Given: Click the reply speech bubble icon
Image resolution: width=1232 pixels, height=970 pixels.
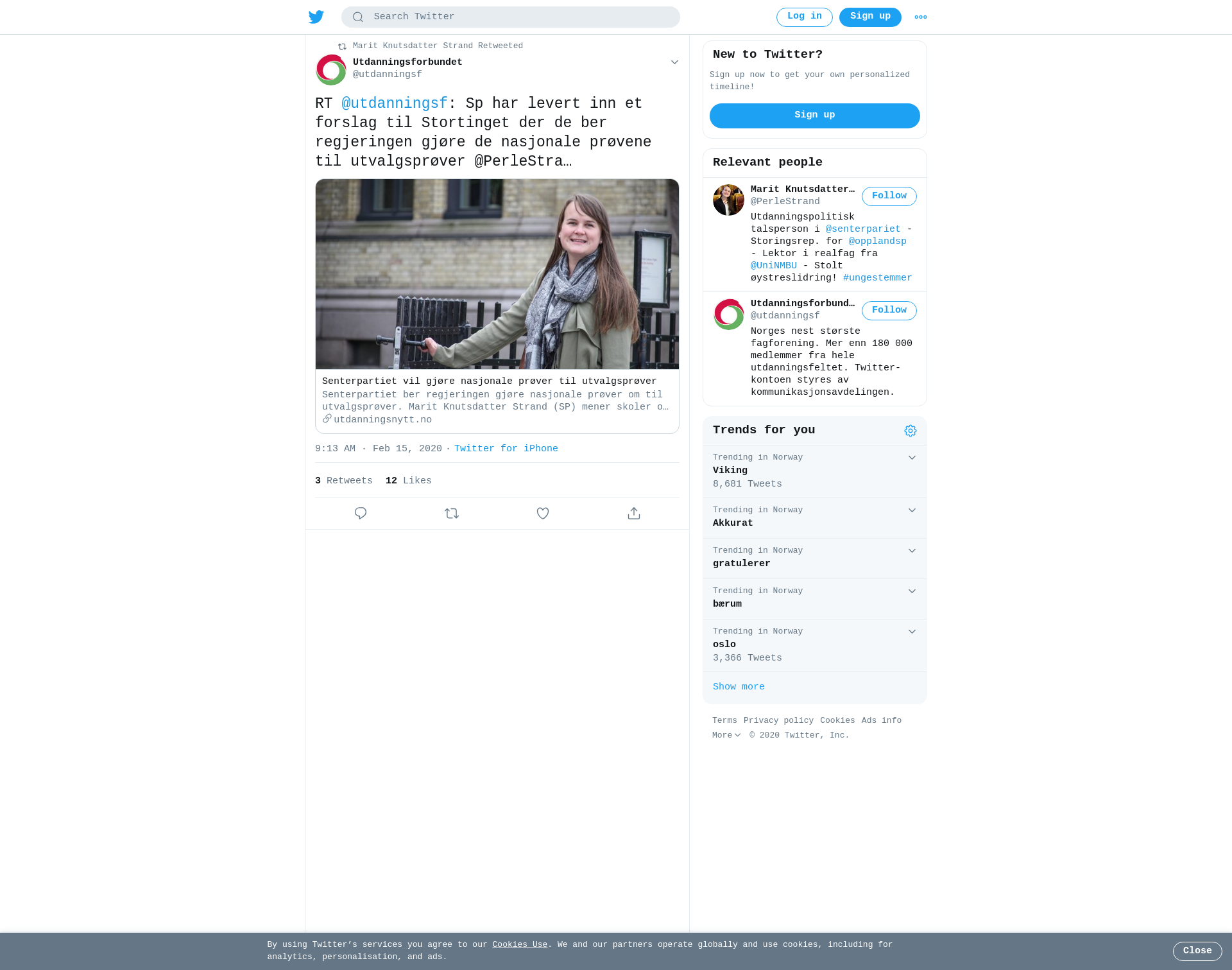Looking at the screenshot, I should tap(361, 514).
